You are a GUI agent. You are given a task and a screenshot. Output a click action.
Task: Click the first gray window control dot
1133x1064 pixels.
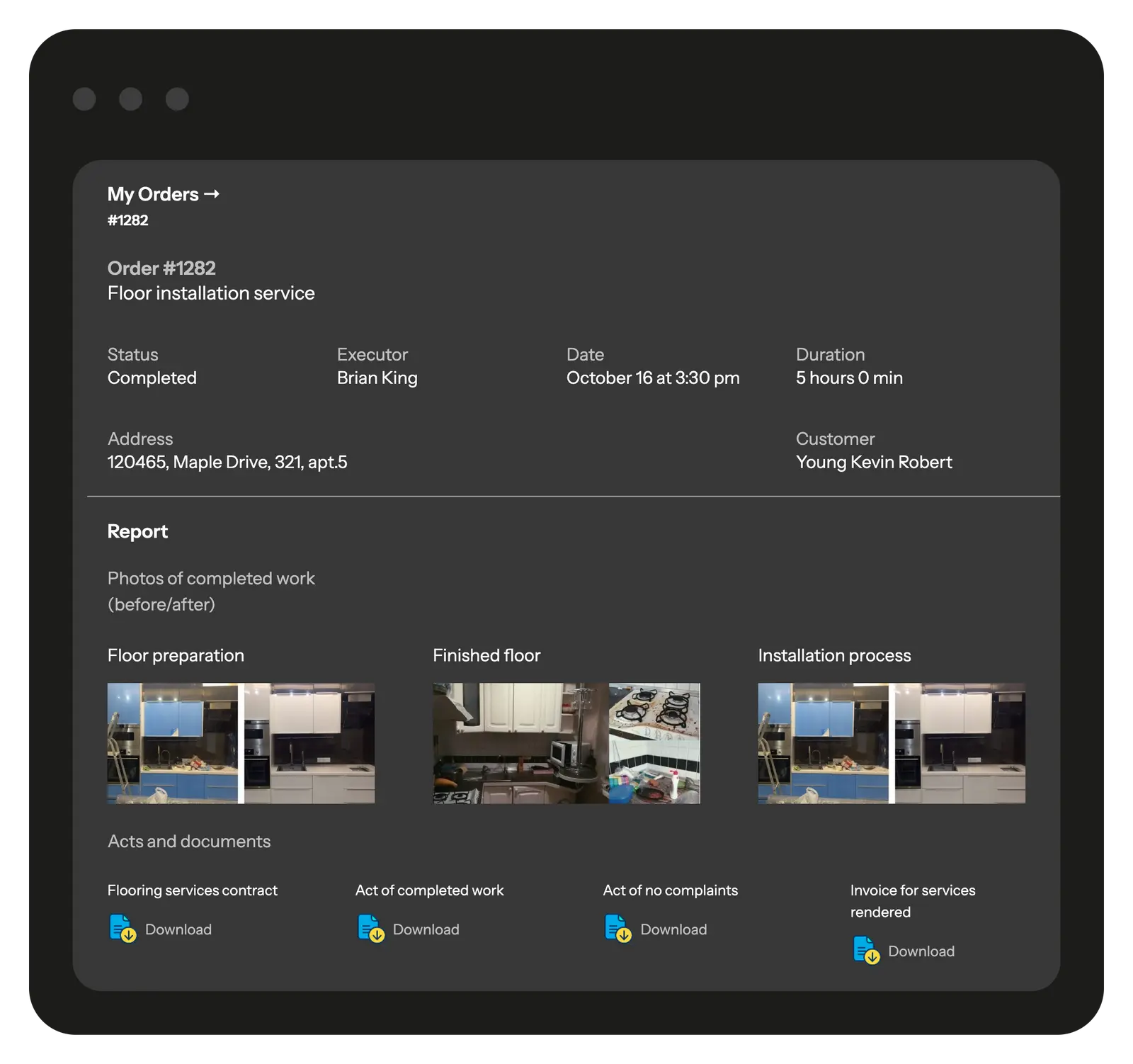(x=84, y=99)
